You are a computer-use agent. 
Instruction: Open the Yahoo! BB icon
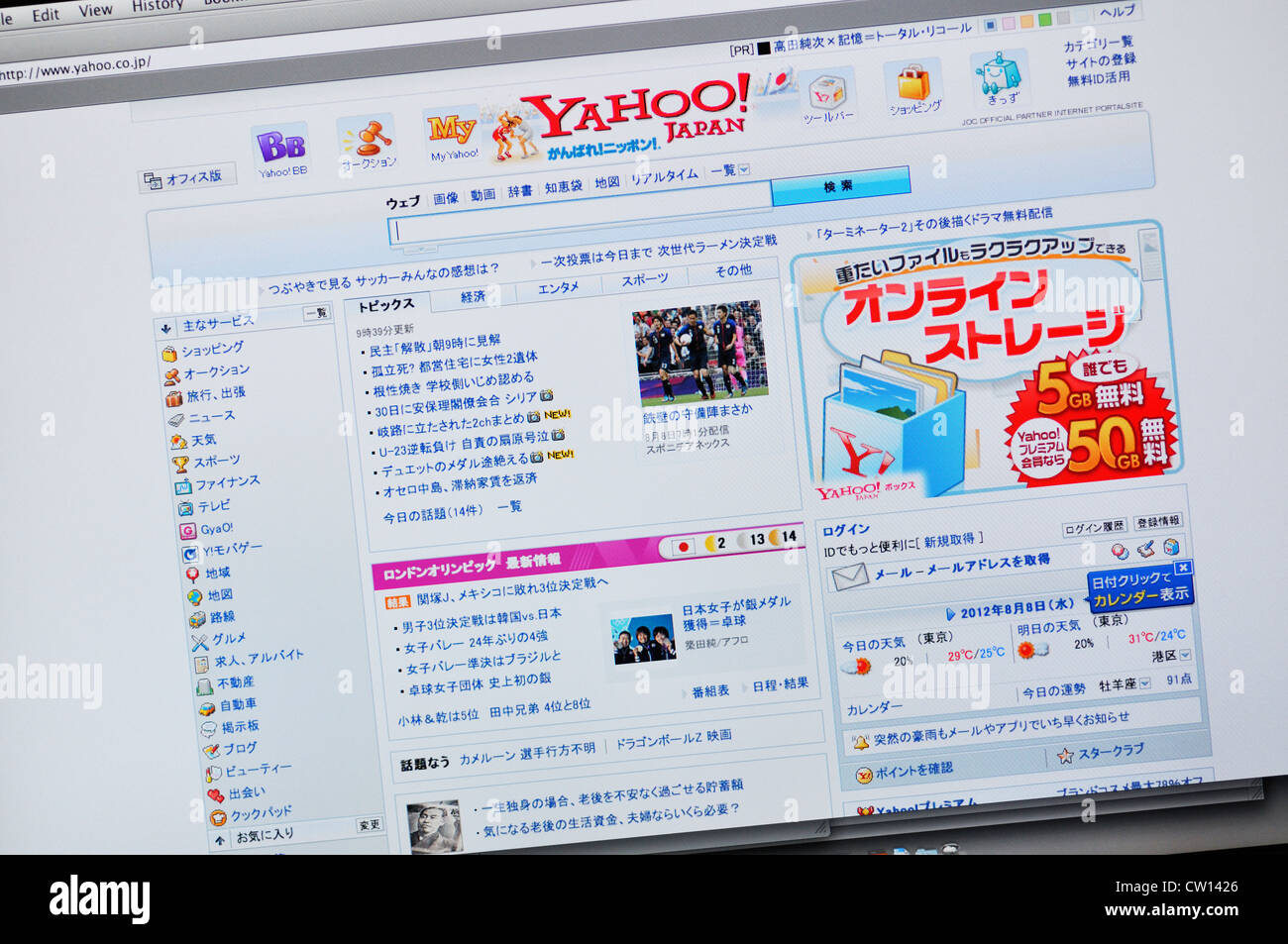(x=282, y=149)
